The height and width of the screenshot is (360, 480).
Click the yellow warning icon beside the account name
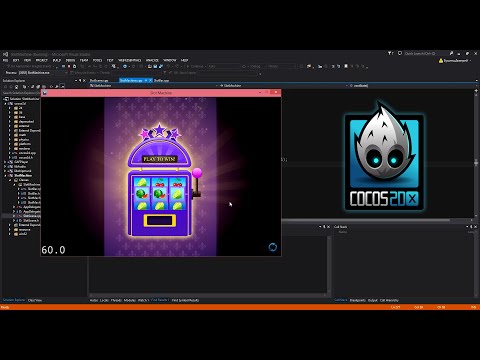[441, 61]
